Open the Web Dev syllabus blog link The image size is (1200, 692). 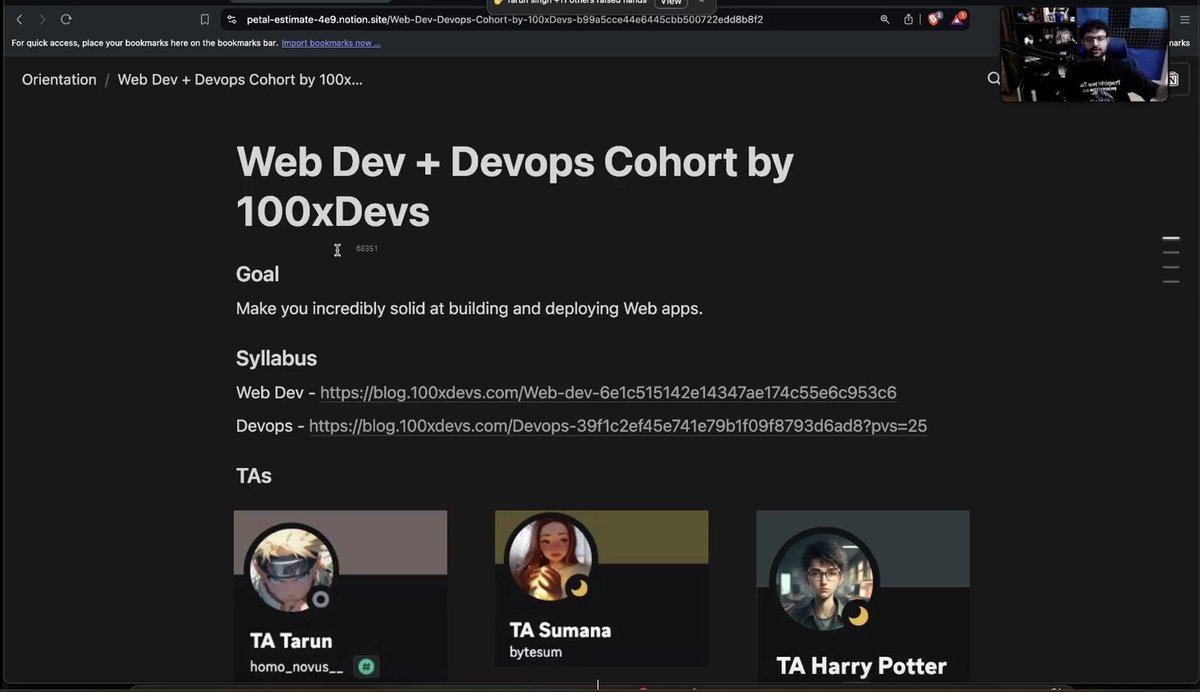coord(608,392)
